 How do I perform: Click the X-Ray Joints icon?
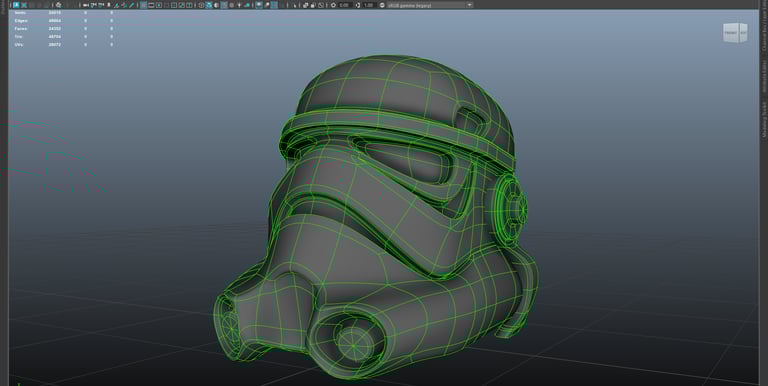(321, 5)
